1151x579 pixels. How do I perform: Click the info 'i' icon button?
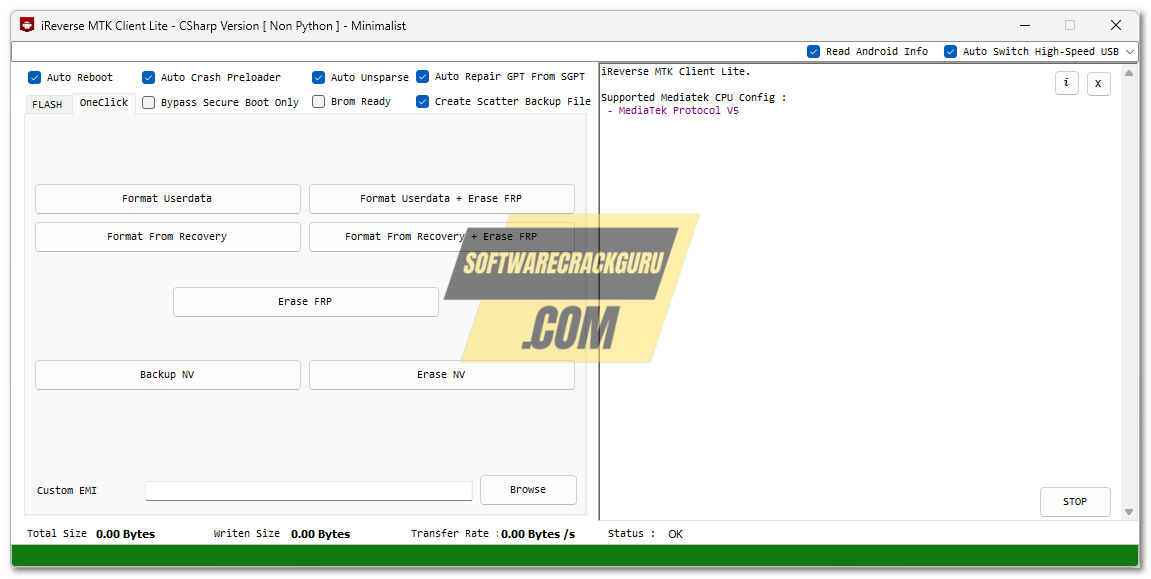click(1066, 83)
